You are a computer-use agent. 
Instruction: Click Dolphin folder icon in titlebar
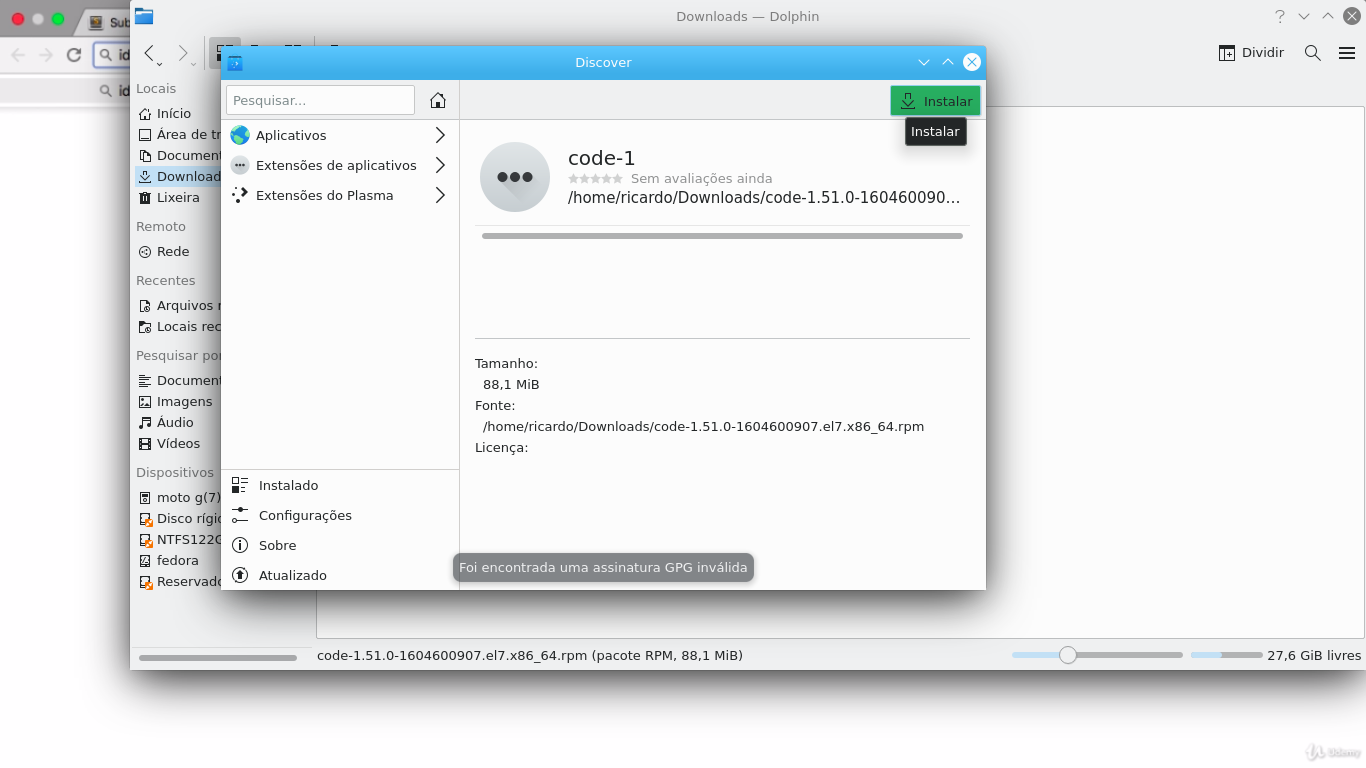tap(144, 16)
